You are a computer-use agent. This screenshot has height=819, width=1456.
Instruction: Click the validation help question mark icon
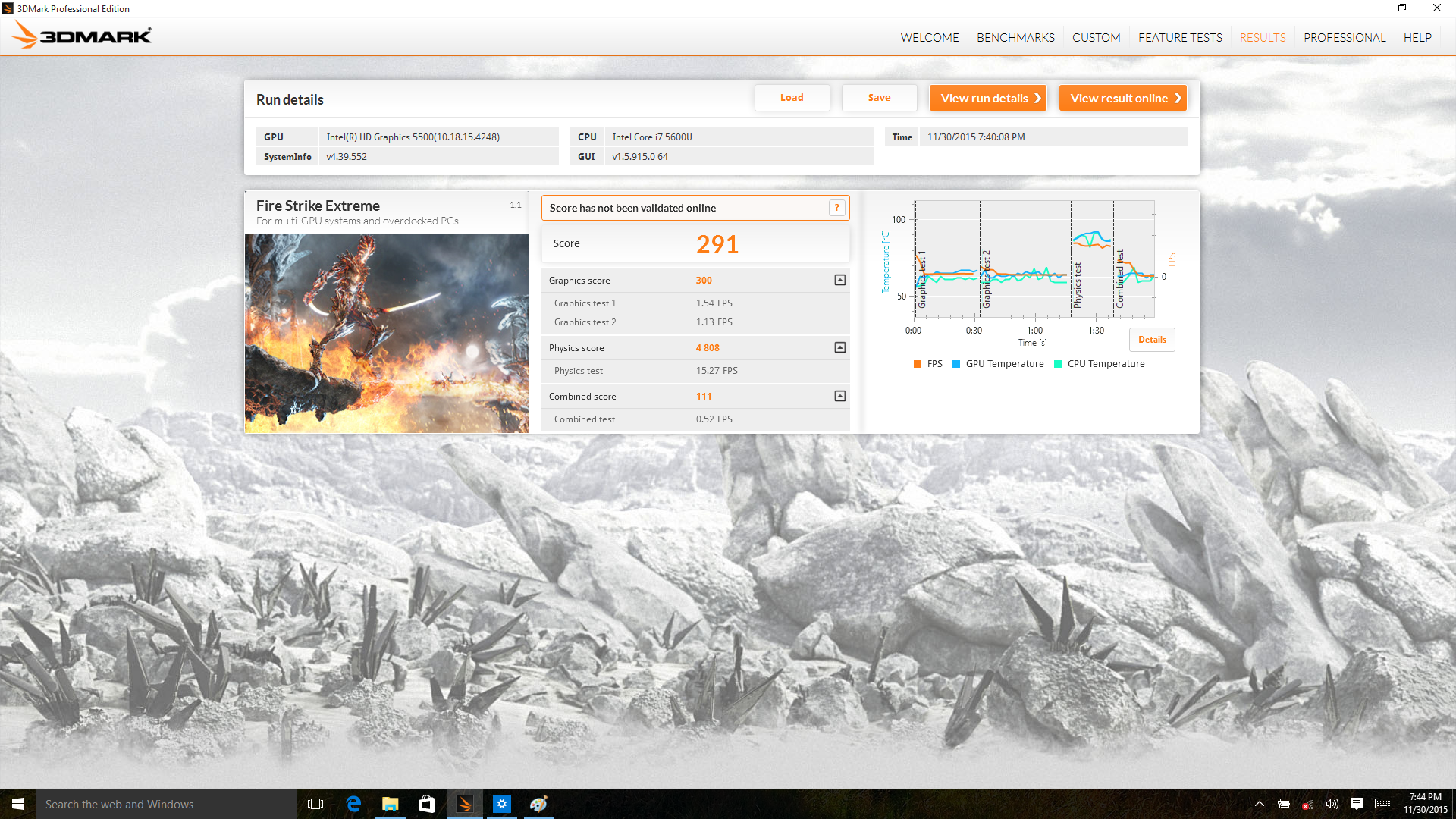(836, 208)
